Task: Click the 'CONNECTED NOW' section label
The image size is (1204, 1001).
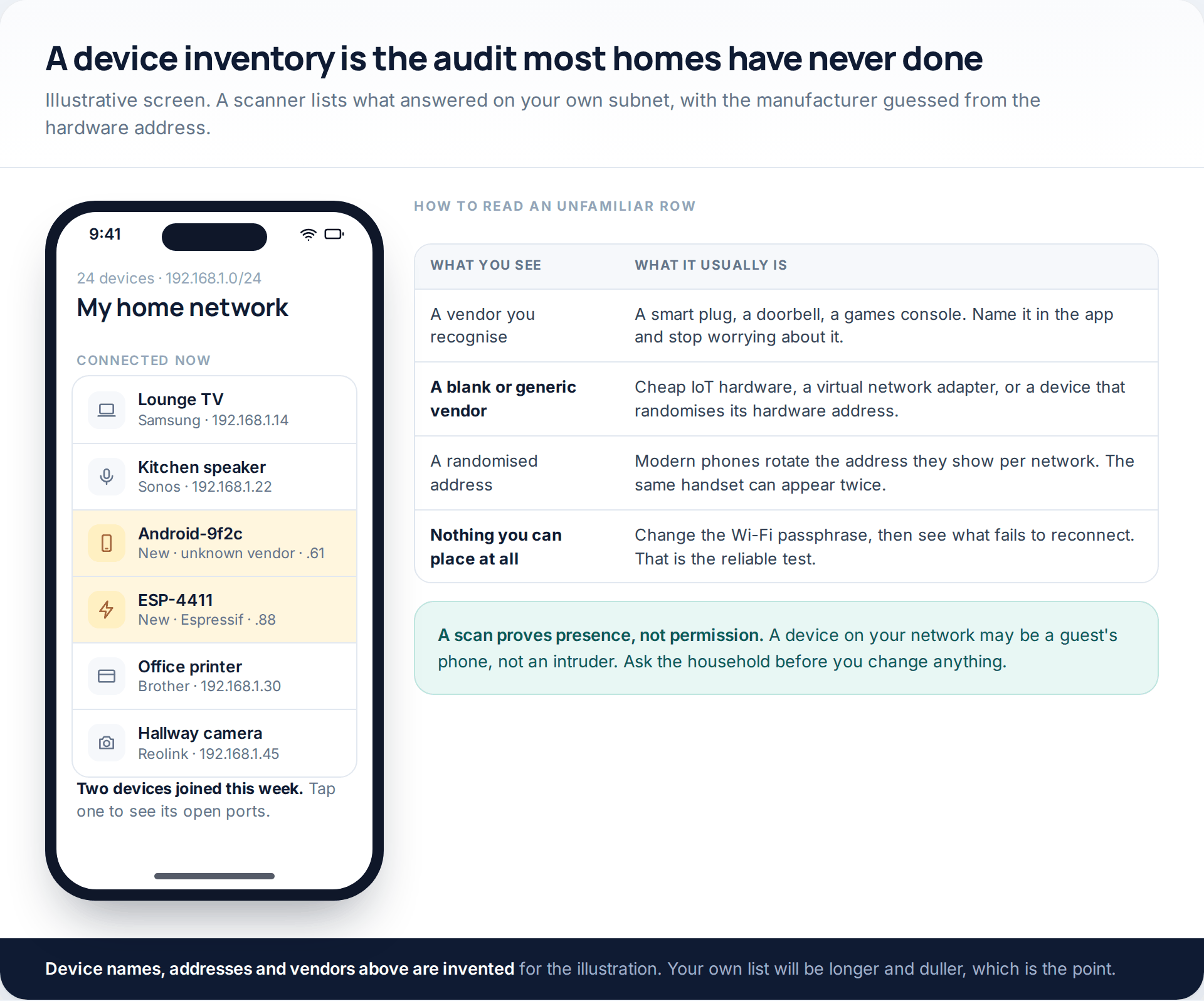Action: (x=144, y=361)
